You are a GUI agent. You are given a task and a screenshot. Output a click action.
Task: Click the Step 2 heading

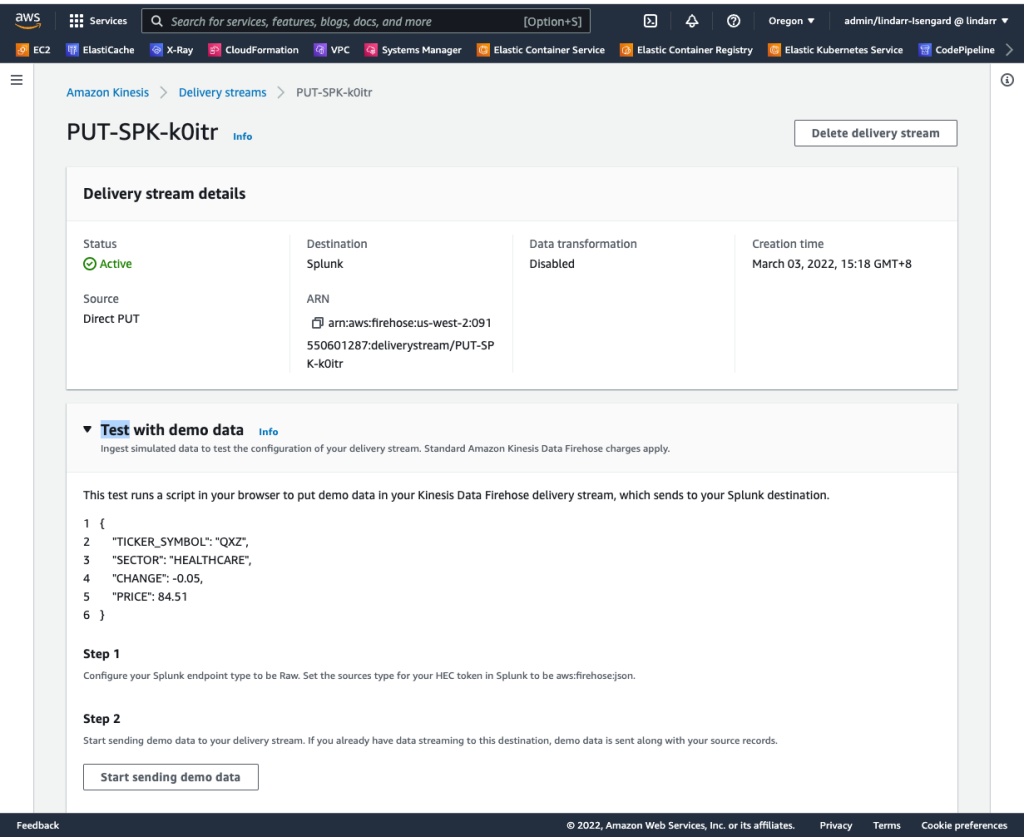(101, 718)
